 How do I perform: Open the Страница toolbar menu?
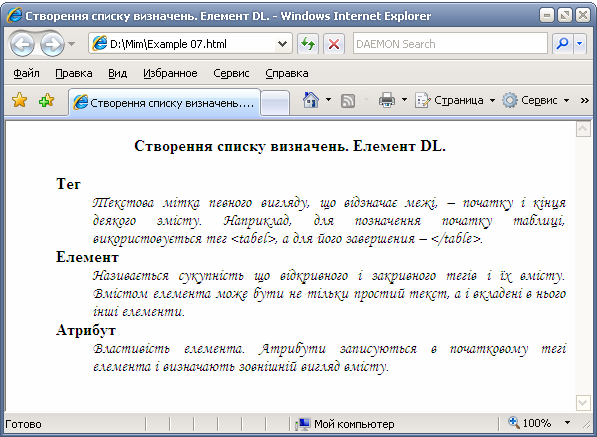pyautogui.click(x=455, y=100)
